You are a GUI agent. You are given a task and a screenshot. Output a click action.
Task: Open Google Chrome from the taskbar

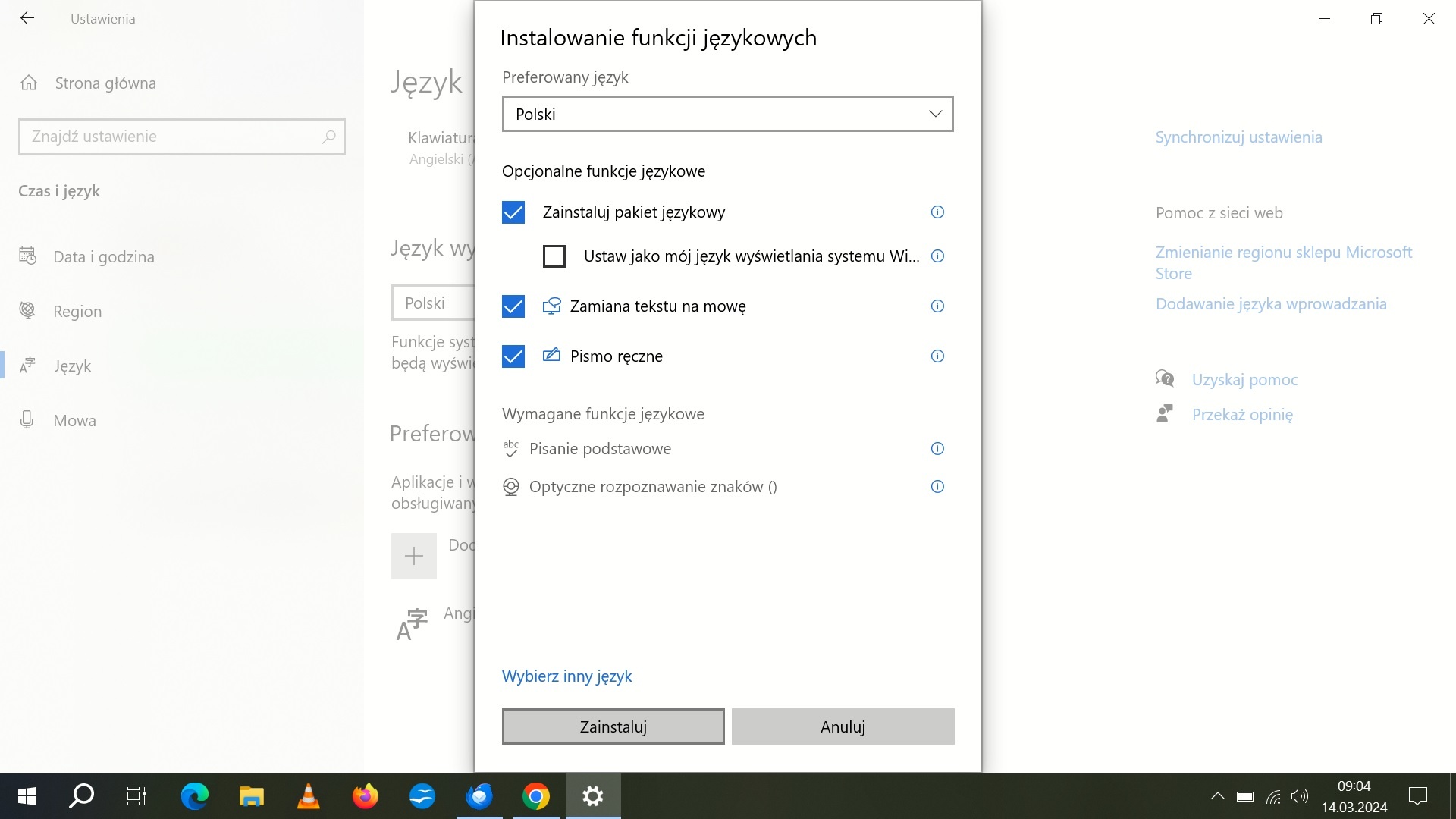tap(536, 796)
